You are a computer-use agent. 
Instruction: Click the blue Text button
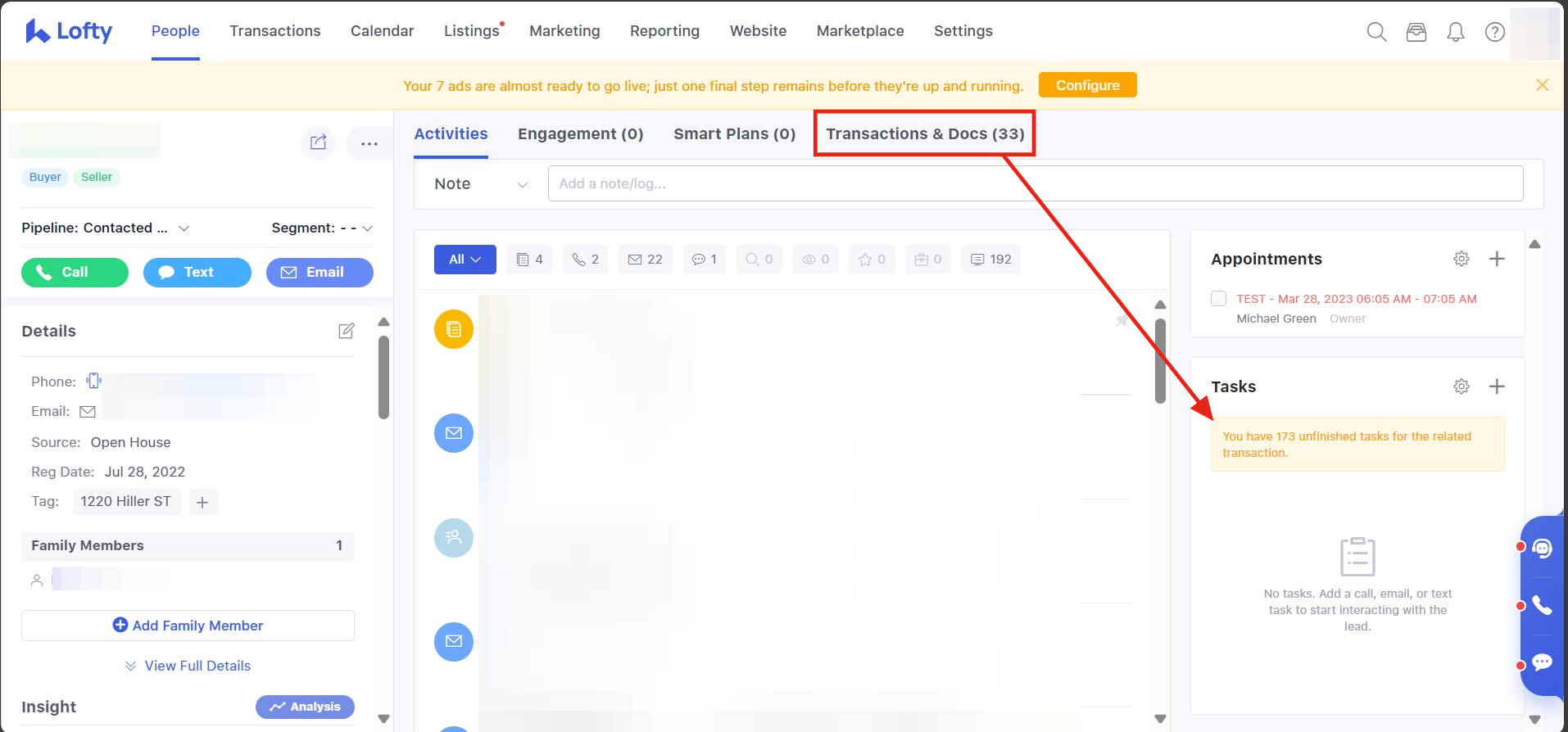pyautogui.click(x=197, y=273)
